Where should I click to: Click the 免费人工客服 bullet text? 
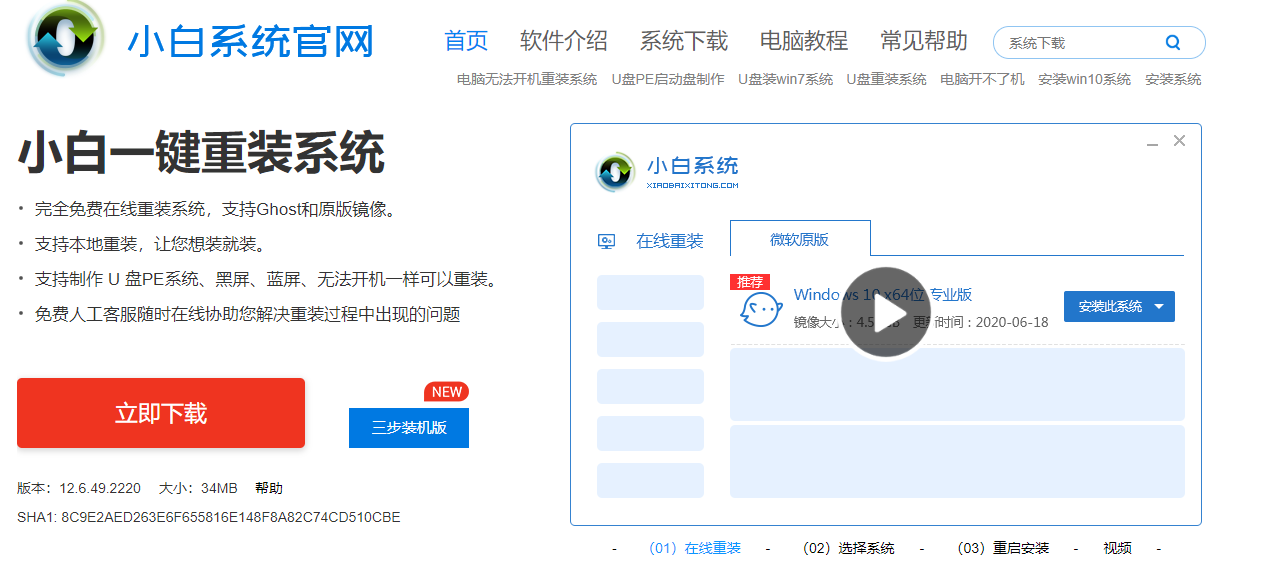[x=247, y=314]
